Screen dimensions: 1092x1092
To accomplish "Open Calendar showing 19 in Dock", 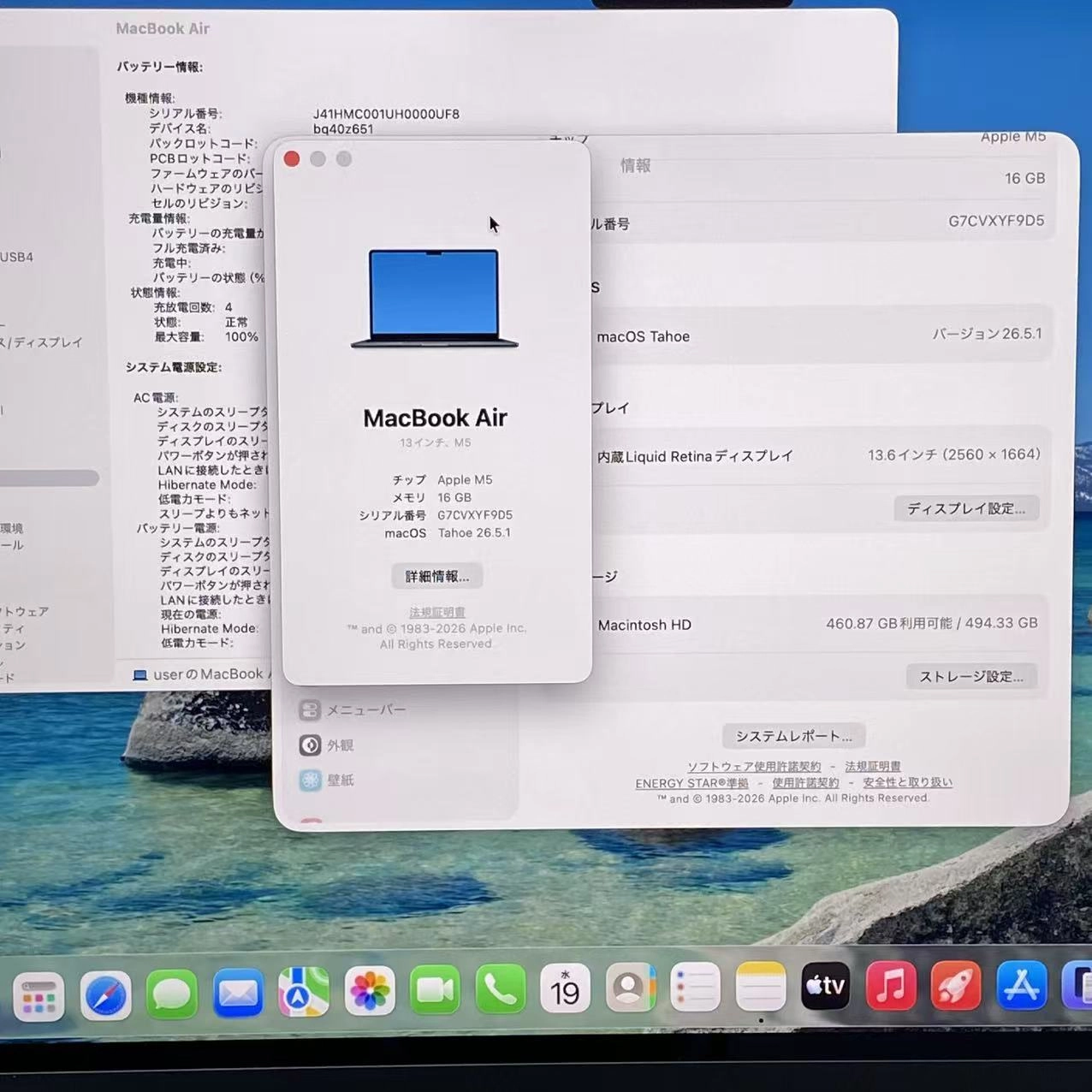I will click(565, 988).
